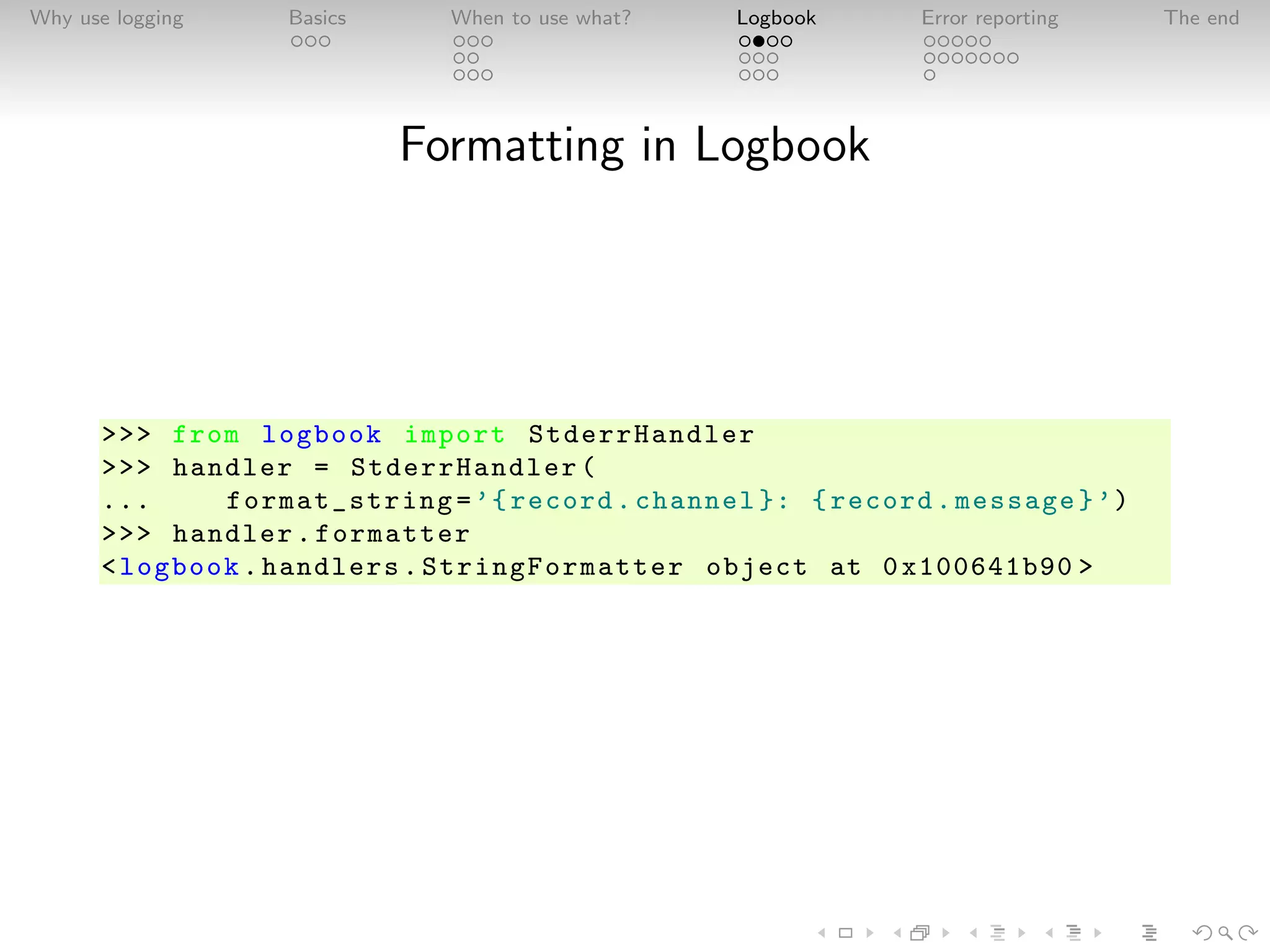Viewport: 1270px width, 952px height.
Task: Click 'handler = StderrHandler(' assignment line
Action: (x=384, y=467)
